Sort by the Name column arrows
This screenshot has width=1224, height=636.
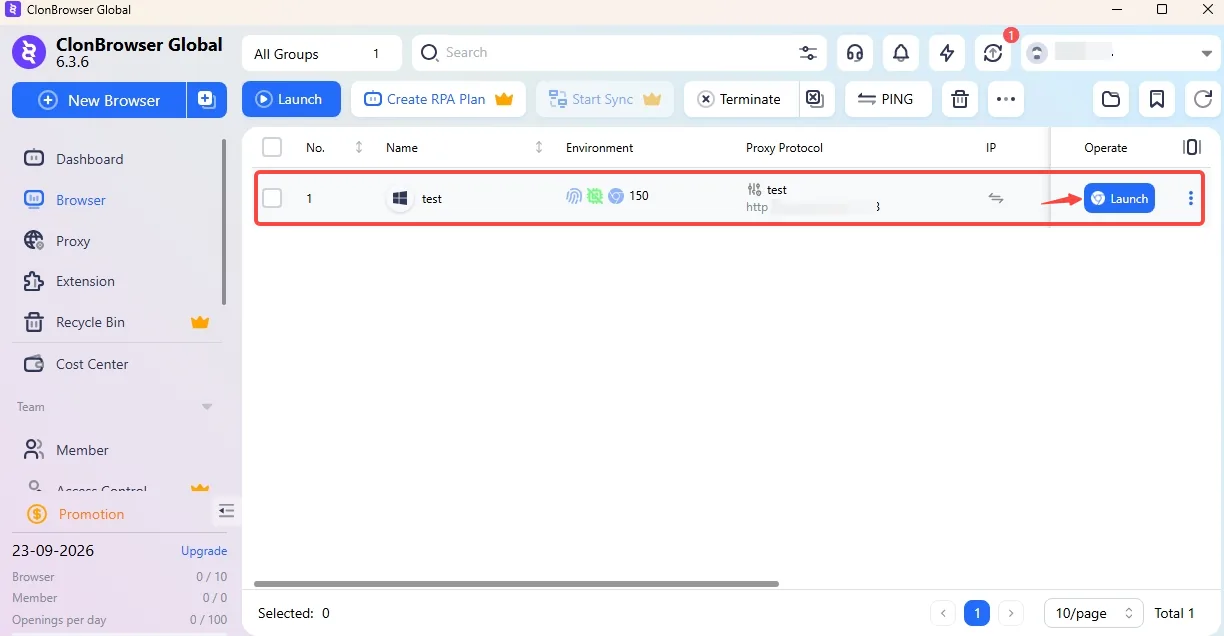tap(539, 147)
